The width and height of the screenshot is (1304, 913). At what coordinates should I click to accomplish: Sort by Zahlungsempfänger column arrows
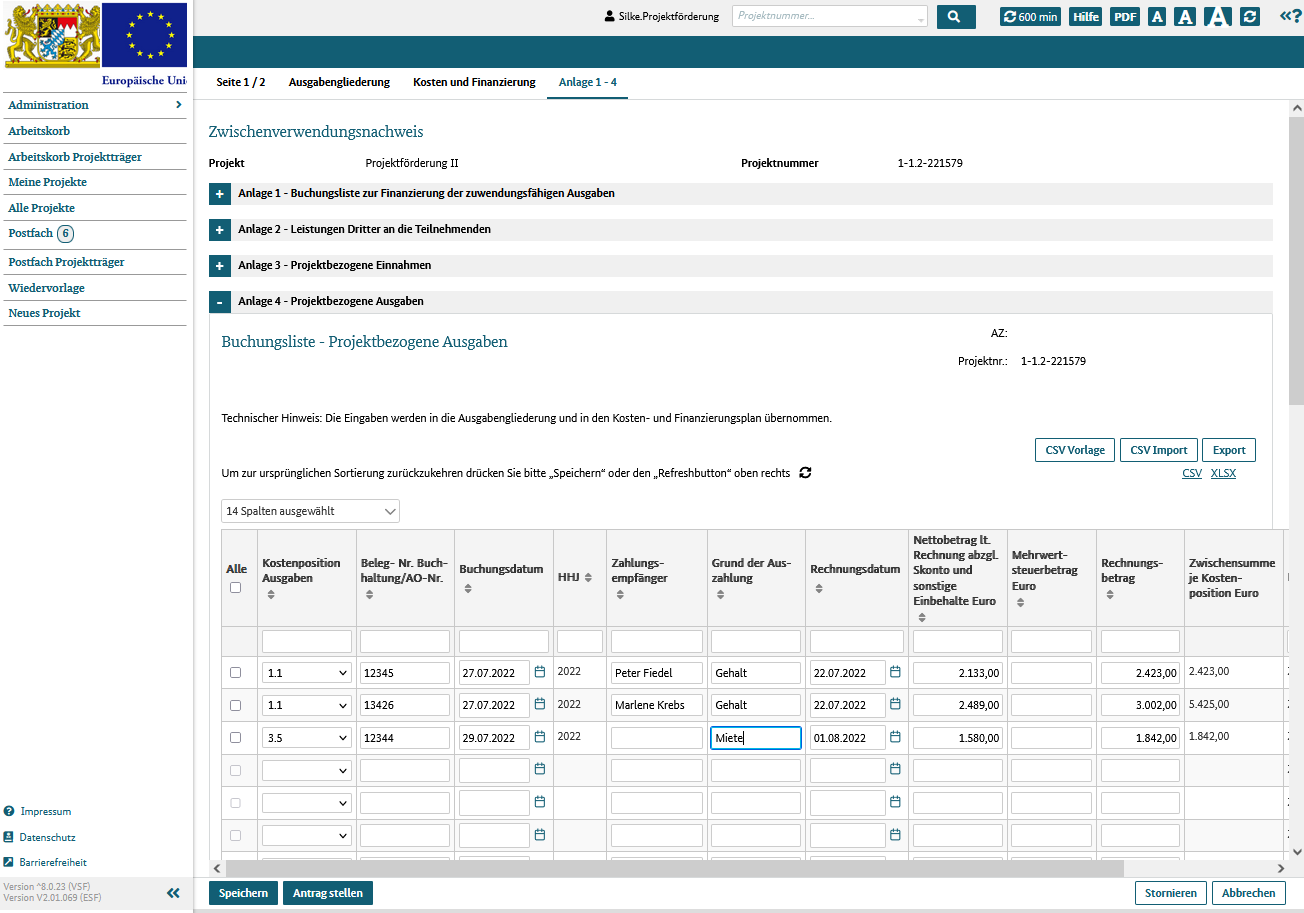coord(619,595)
